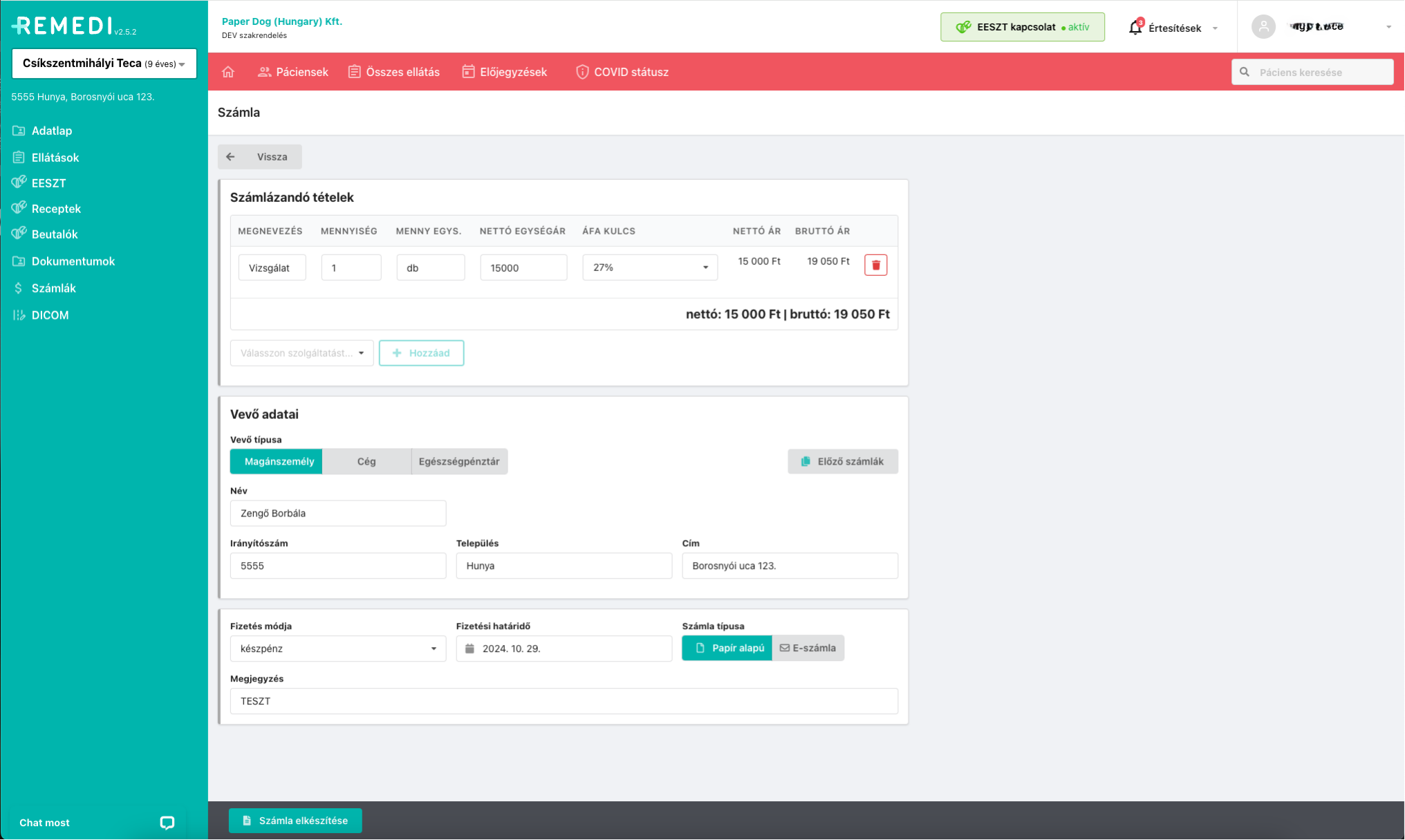Click EESZT kapcsolat status badge
Screen dimensions: 1405x840
(1022, 27)
